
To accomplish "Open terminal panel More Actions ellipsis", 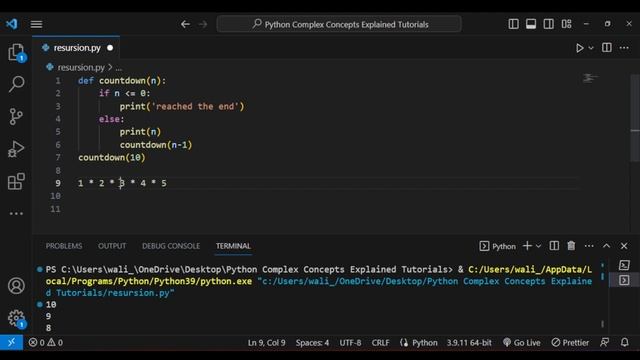I will (589, 246).
